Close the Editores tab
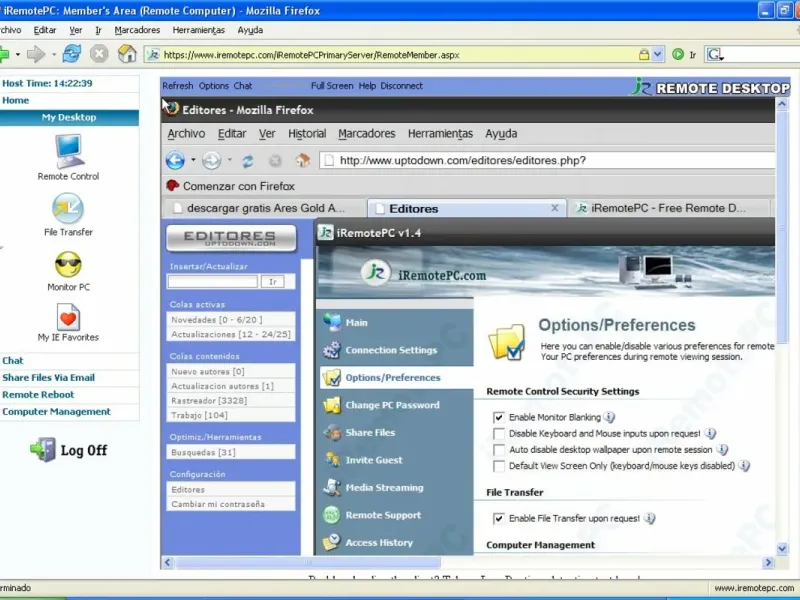Viewport: 800px width, 600px height. pyautogui.click(x=555, y=208)
